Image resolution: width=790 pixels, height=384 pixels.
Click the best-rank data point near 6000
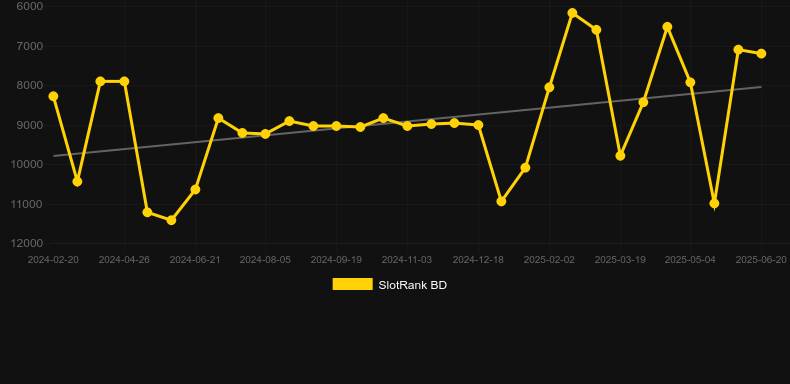572,13
